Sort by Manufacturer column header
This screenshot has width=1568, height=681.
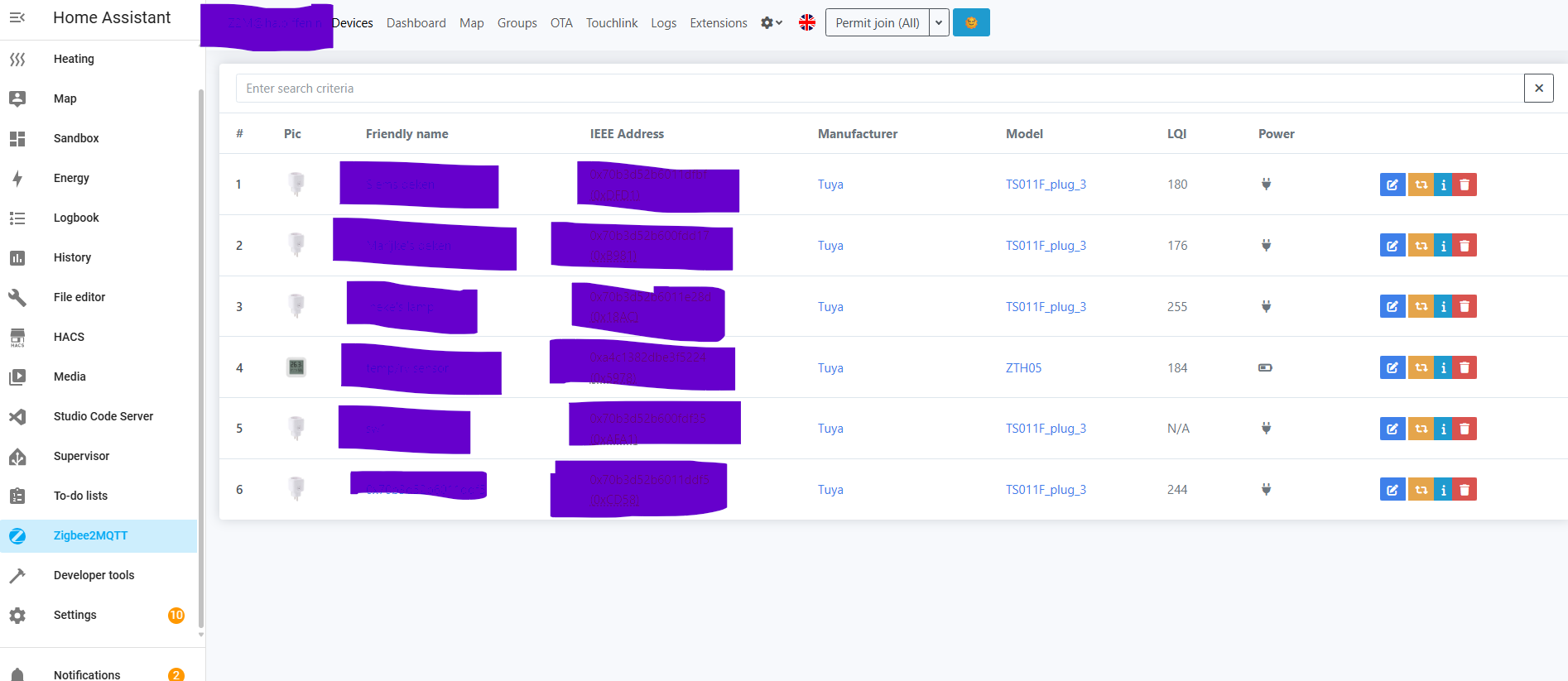[858, 134]
